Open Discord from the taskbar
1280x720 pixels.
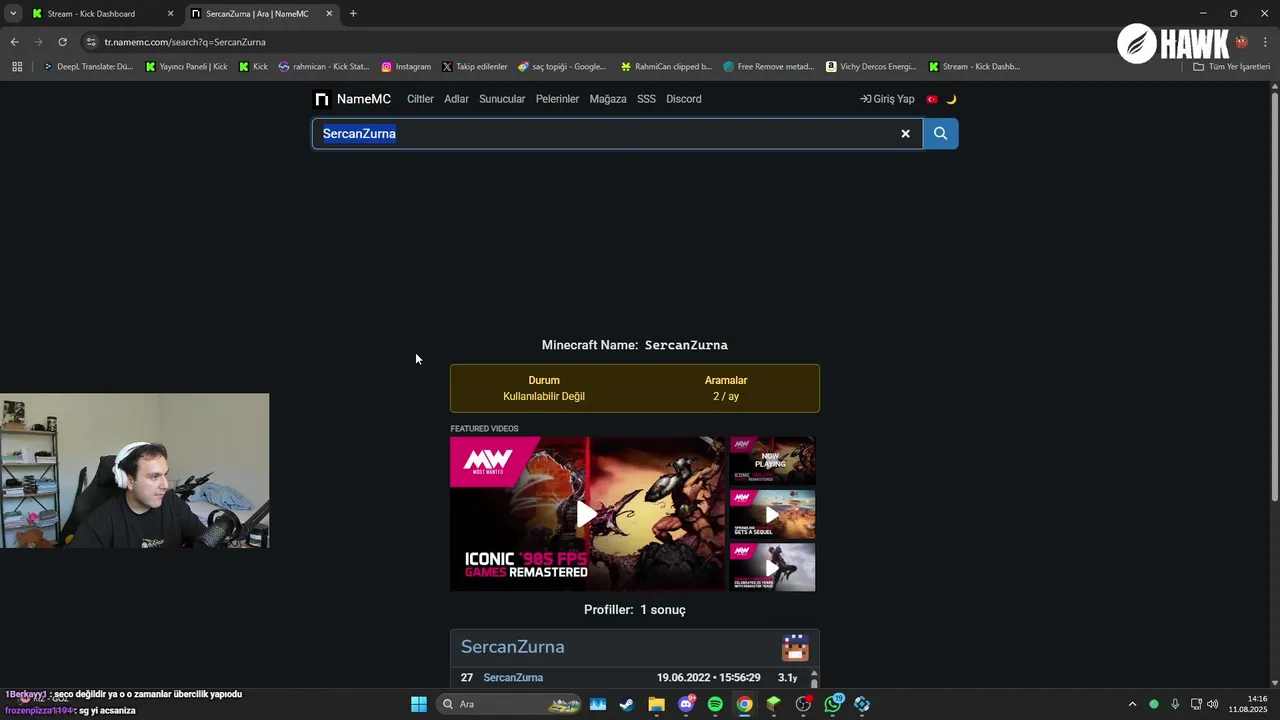(x=686, y=704)
